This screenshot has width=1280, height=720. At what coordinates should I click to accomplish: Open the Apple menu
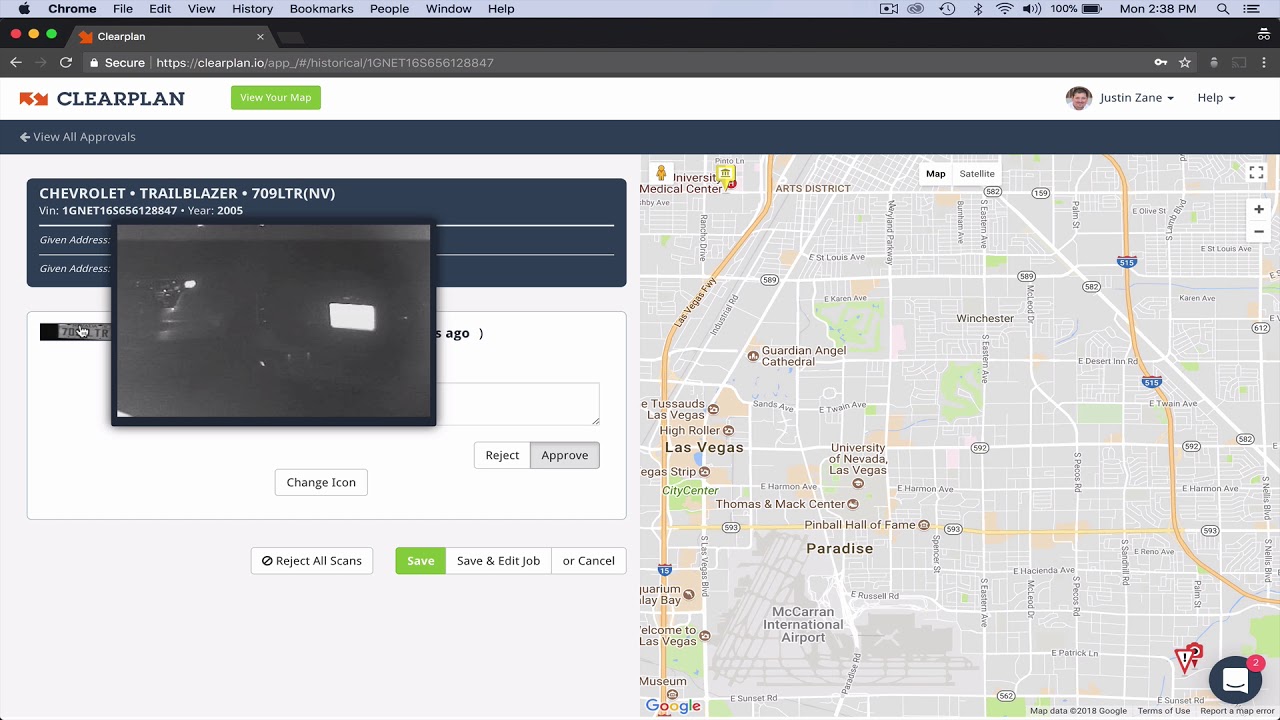pyautogui.click(x=24, y=9)
